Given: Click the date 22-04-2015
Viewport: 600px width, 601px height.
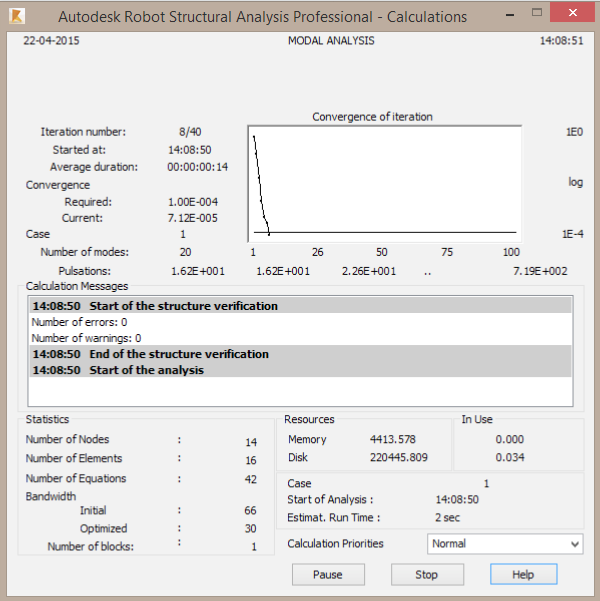Looking at the screenshot, I should tap(51, 41).
